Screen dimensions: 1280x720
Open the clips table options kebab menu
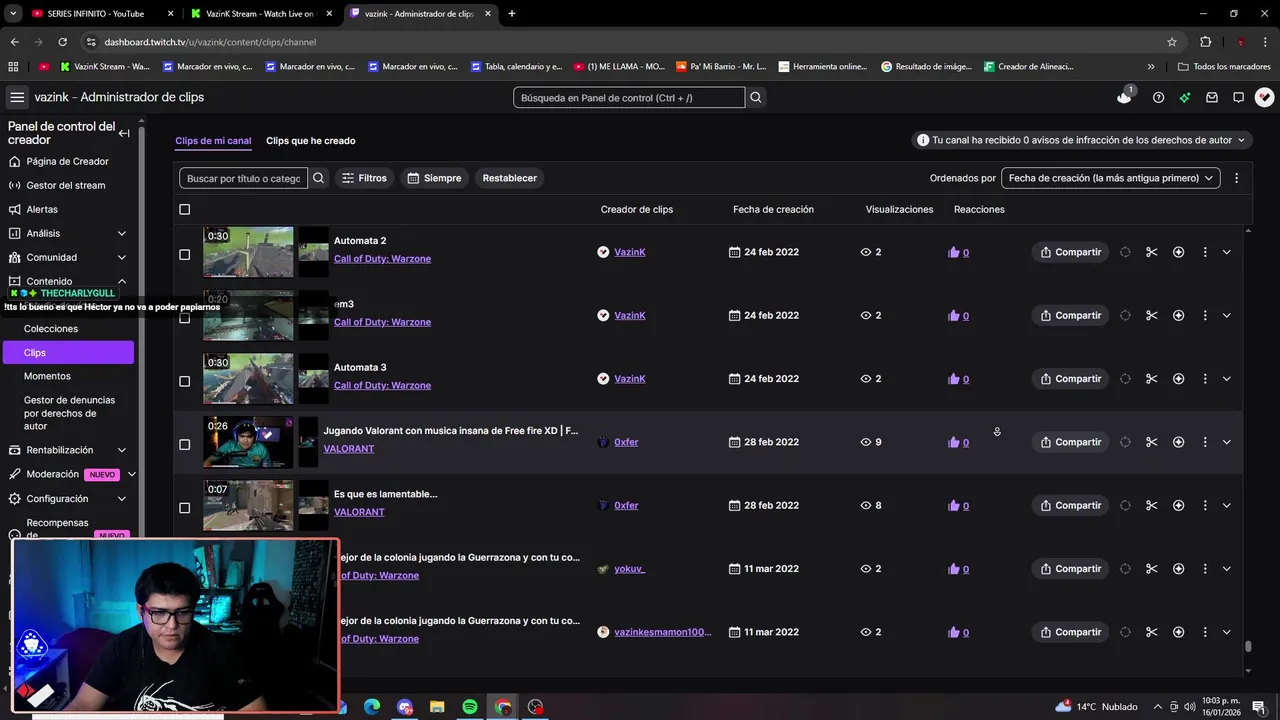(x=1236, y=178)
